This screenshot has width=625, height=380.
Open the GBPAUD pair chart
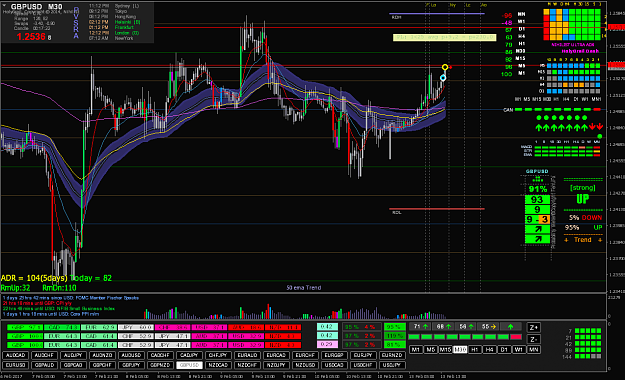coord(44,365)
